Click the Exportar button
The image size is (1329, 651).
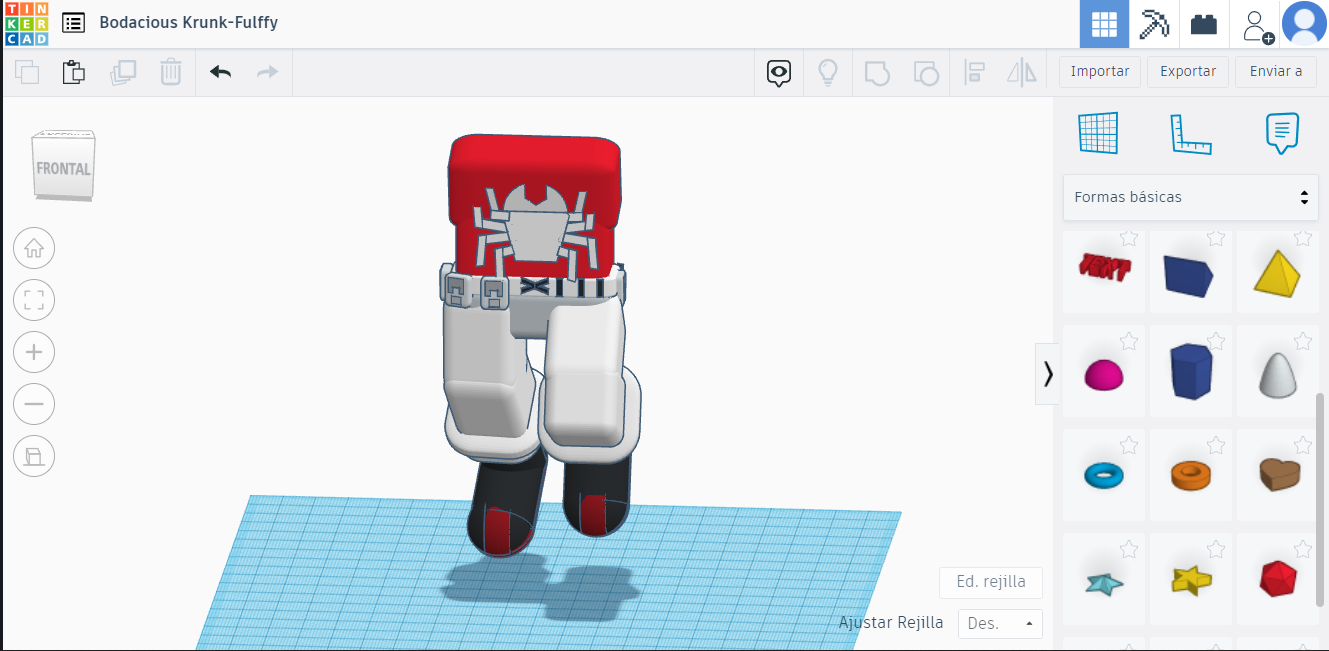(x=1188, y=71)
